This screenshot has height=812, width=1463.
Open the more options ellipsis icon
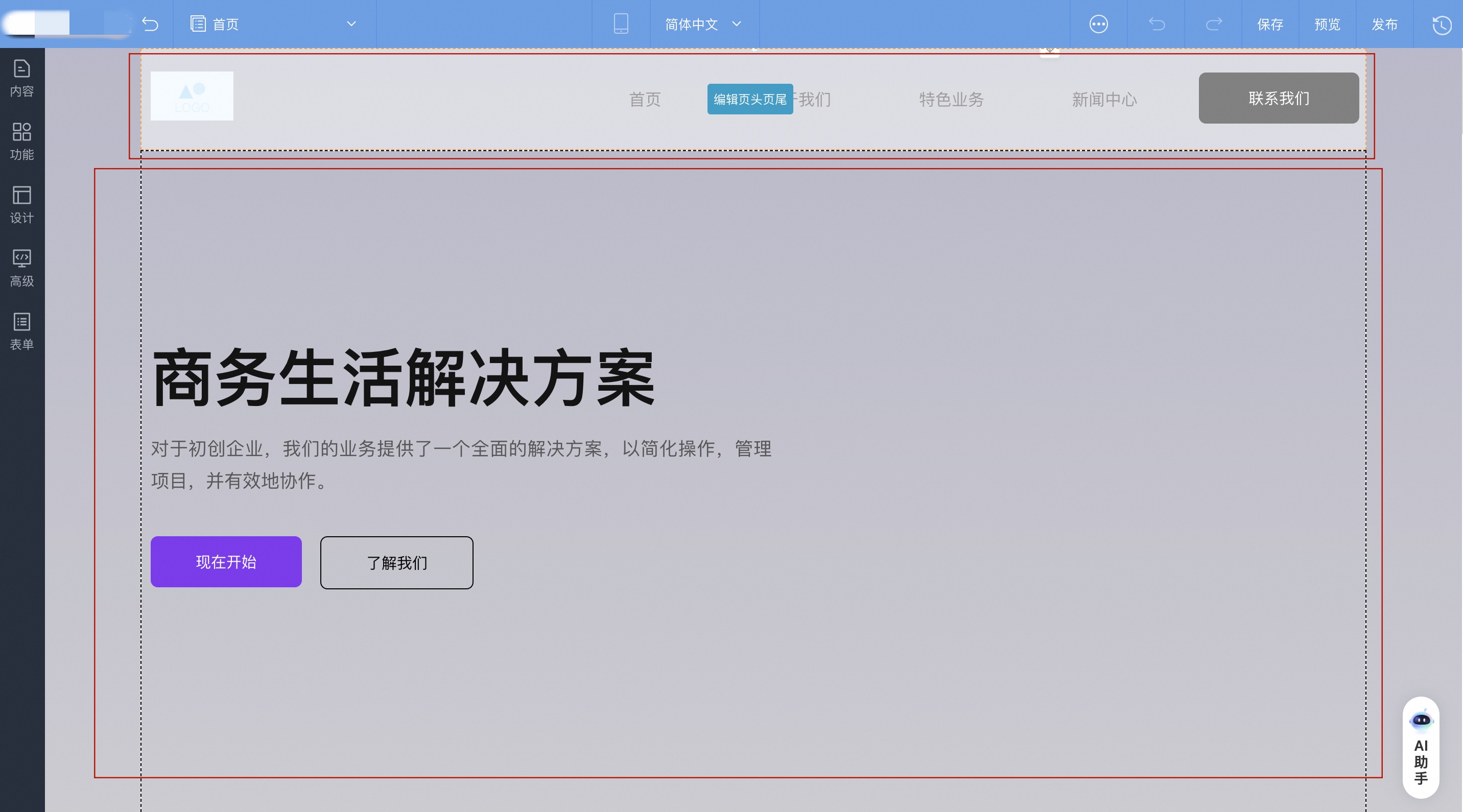[1098, 24]
